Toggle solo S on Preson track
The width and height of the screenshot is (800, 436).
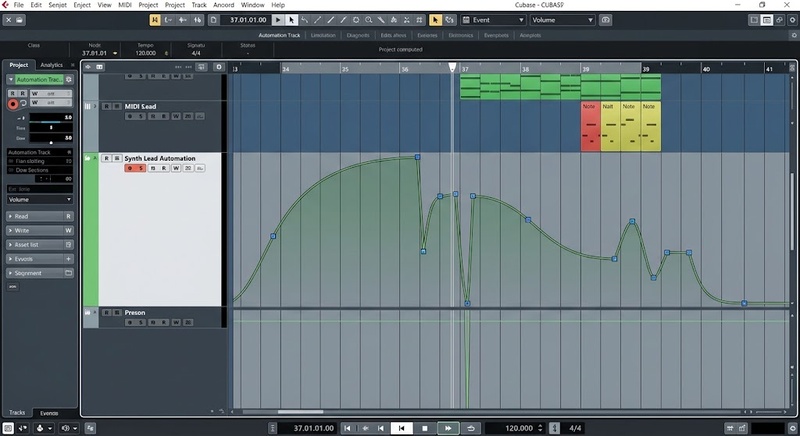(x=141, y=322)
